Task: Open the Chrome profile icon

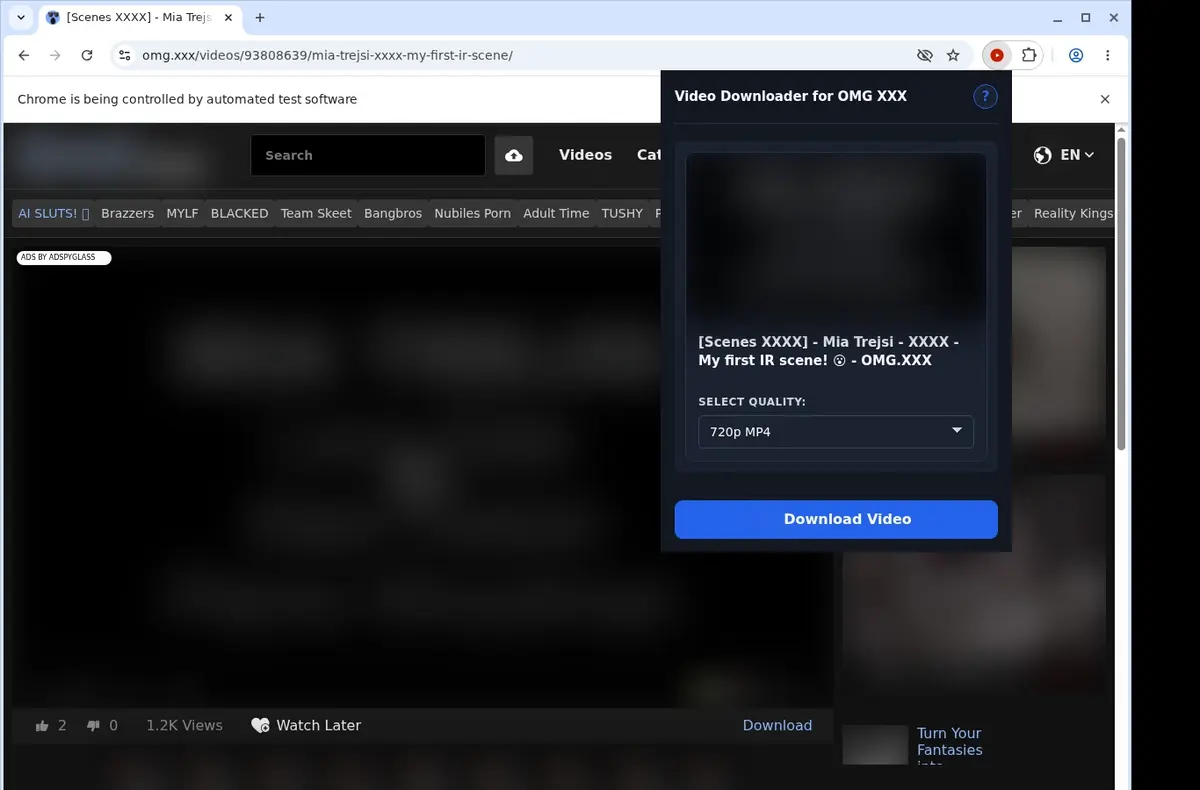Action: (x=1076, y=55)
